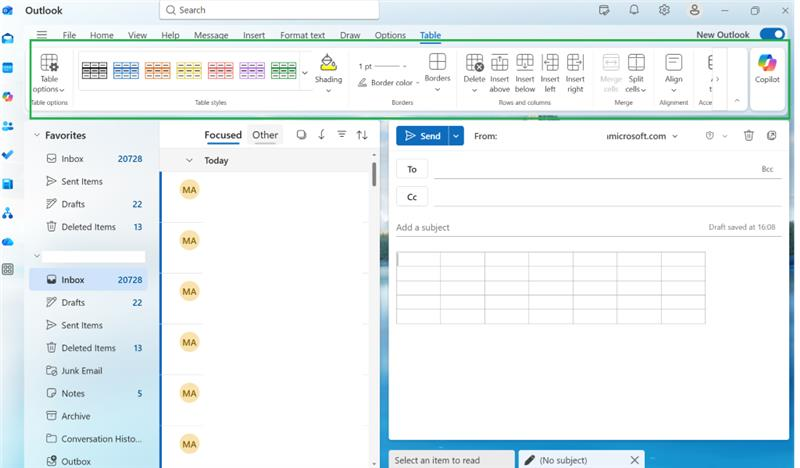800x468 pixels.
Task: Open the From address dropdown
Action: pos(674,136)
